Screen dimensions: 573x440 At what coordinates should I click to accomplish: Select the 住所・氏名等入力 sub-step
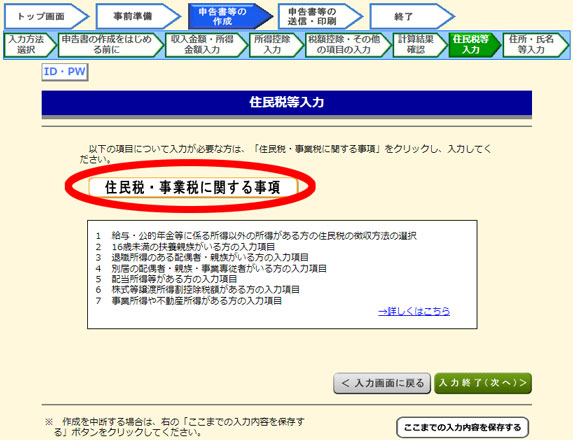point(535,45)
